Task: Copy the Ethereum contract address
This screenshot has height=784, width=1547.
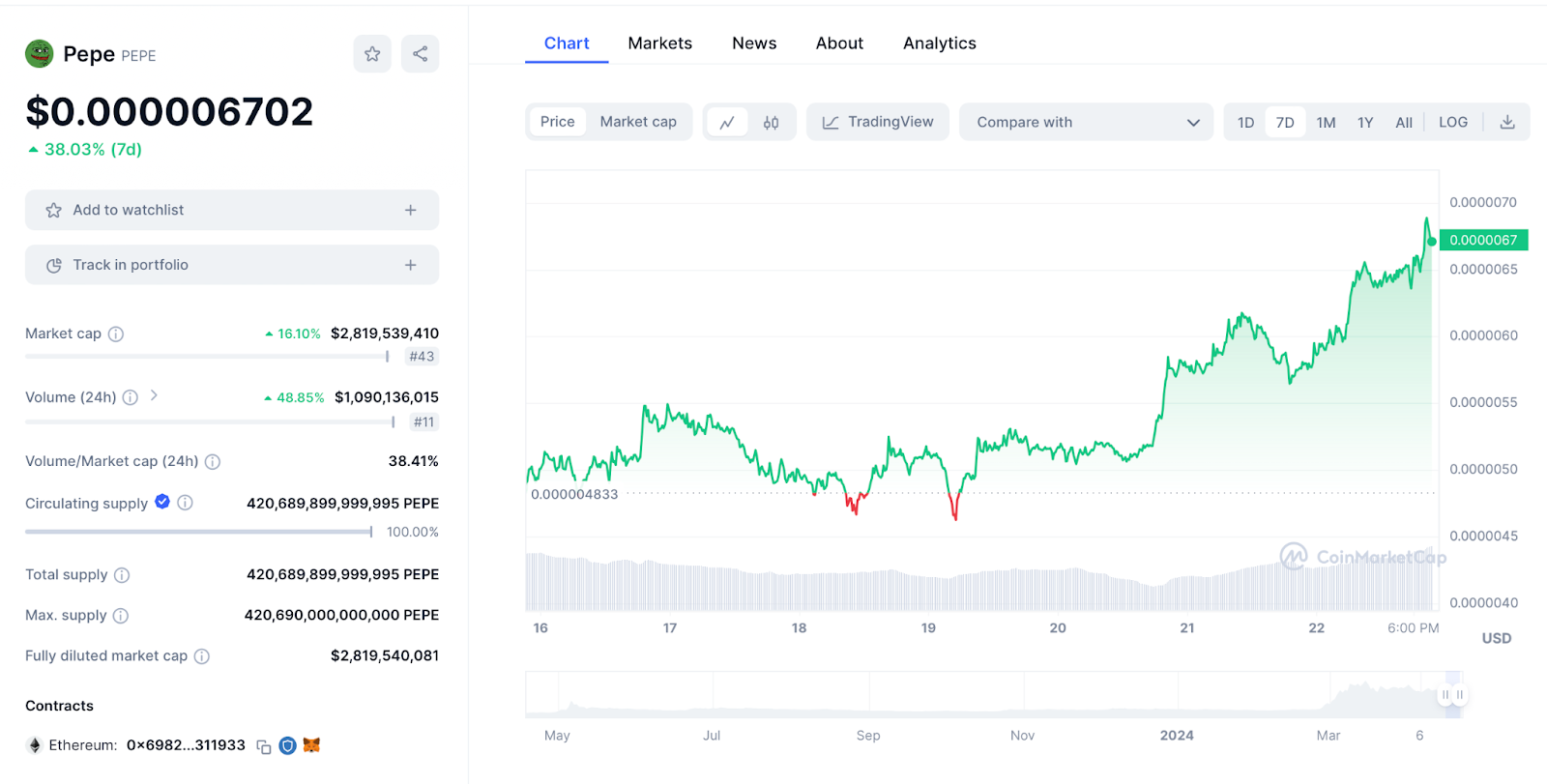Action: tap(263, 746)
